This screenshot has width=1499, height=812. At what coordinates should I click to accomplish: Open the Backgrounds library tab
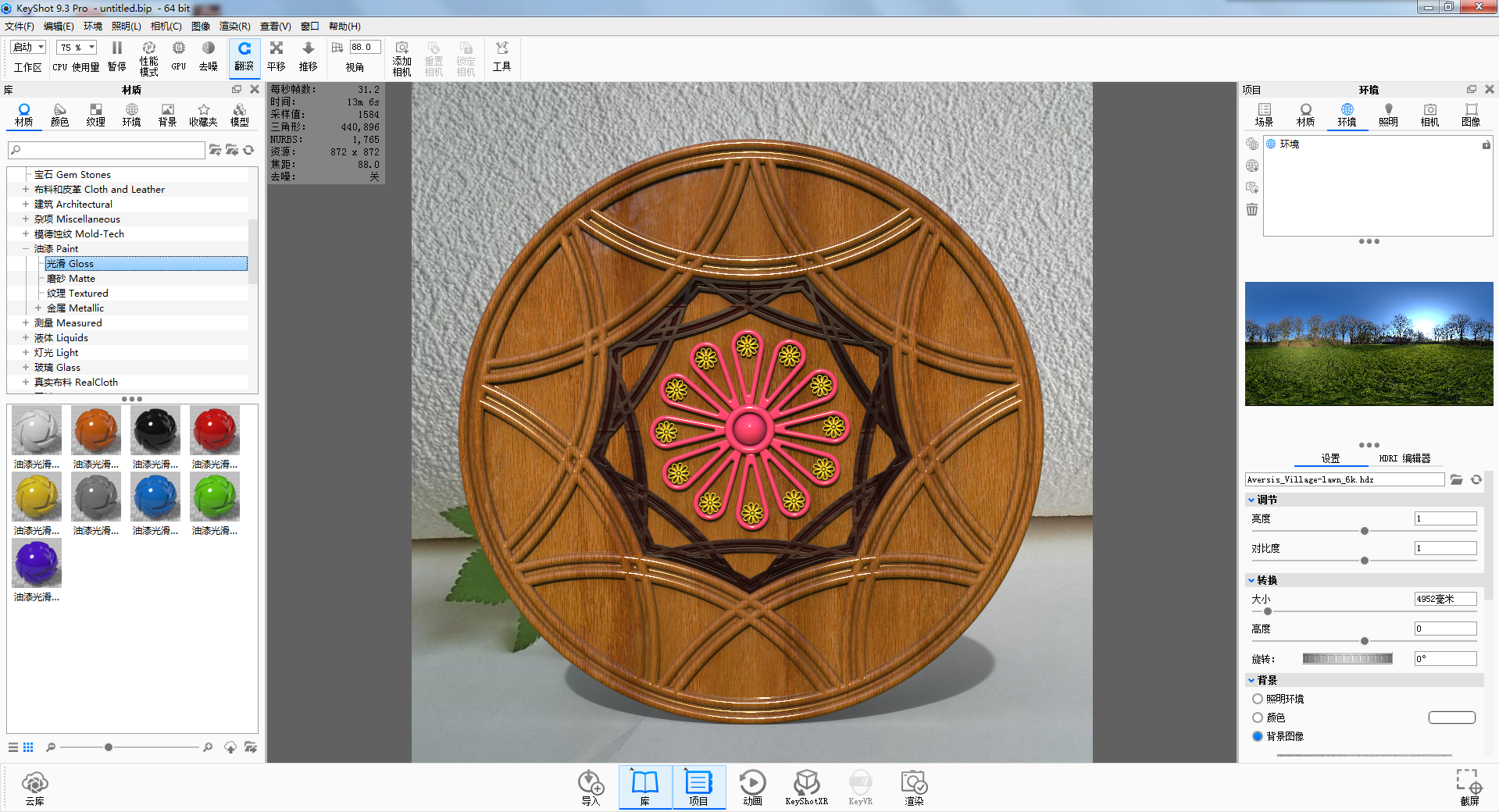168,115
